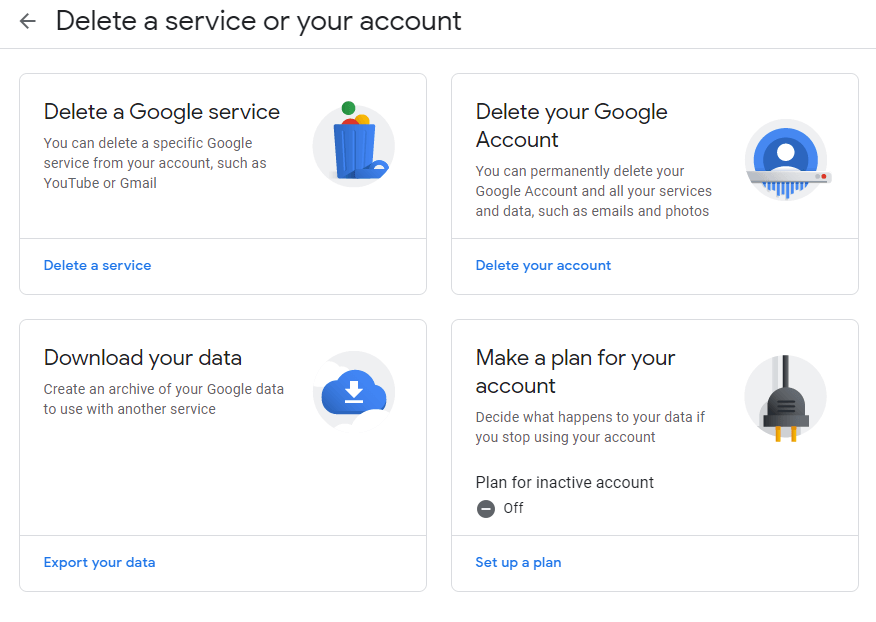876x622 pixels.
Task: Click the power plug illustration
Action: 785,397
